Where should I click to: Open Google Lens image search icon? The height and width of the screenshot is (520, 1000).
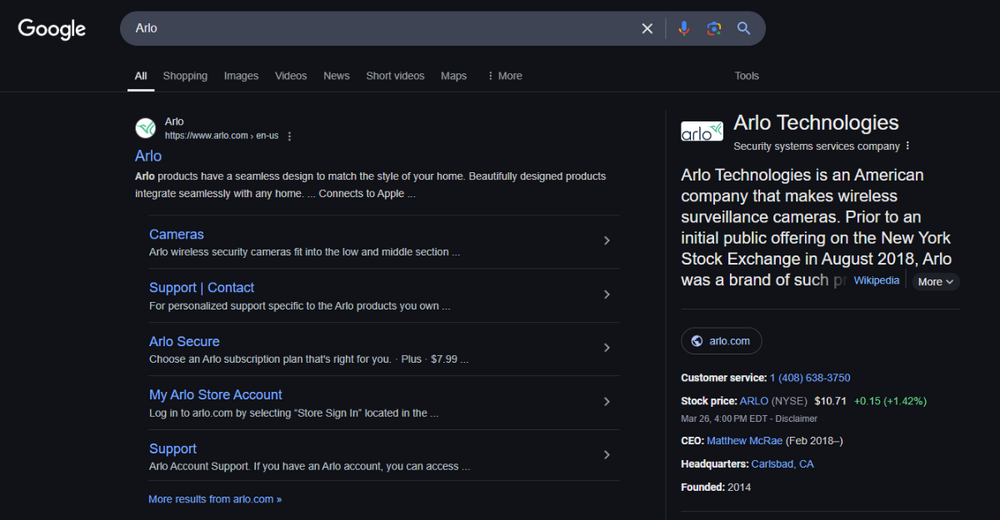(x=714, y=29)
